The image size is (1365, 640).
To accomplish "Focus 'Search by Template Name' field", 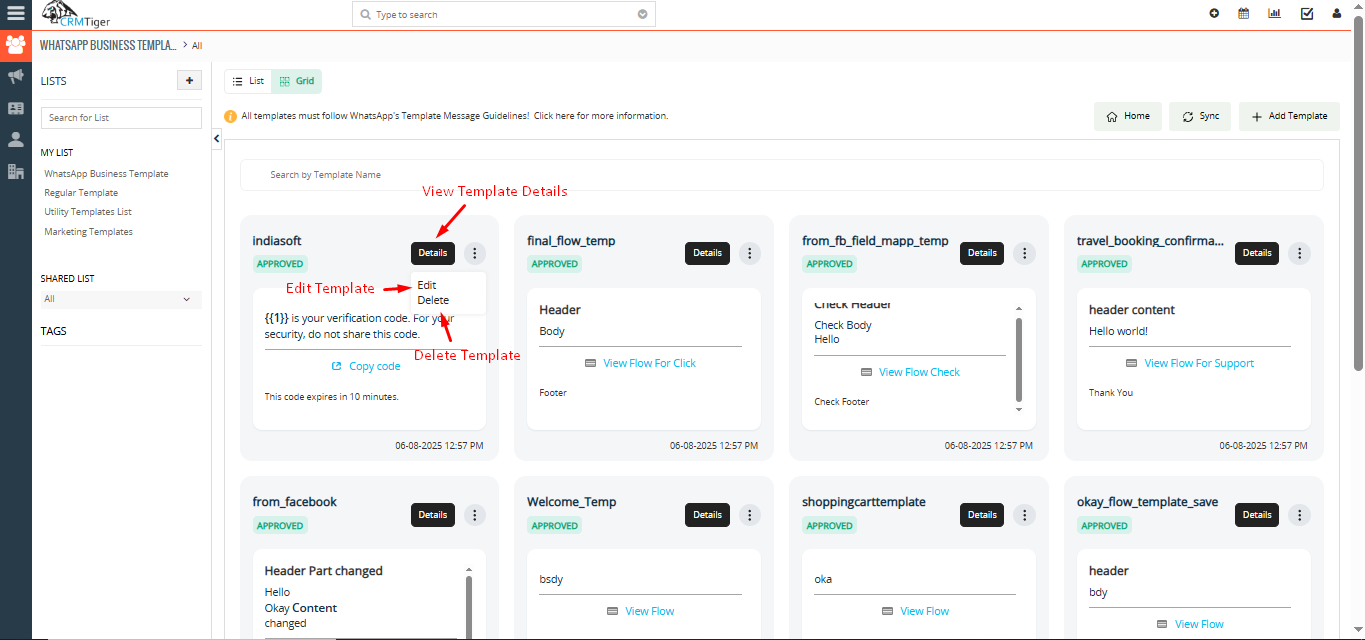I will tap(782, 175).
